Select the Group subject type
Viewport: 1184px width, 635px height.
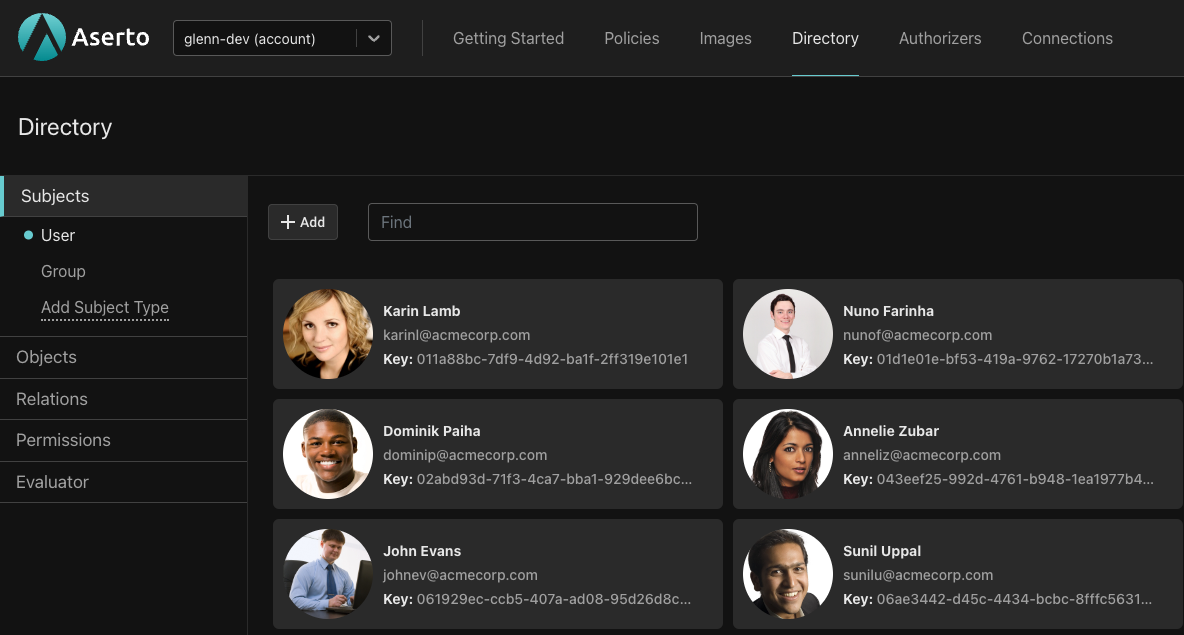point(63,271)
